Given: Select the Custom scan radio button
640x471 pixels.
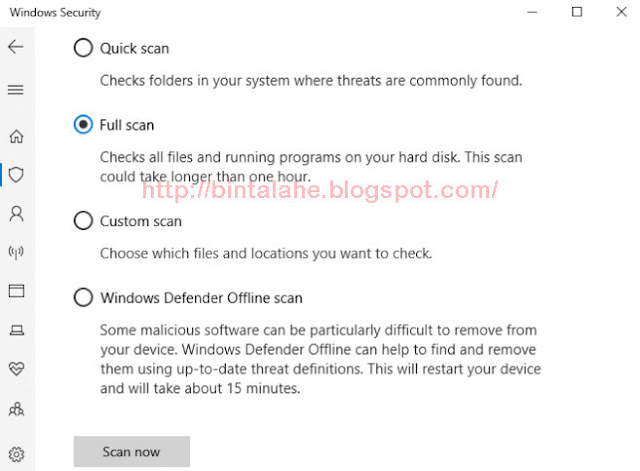Looking at the screenshot, I should [x=83, y=220].
